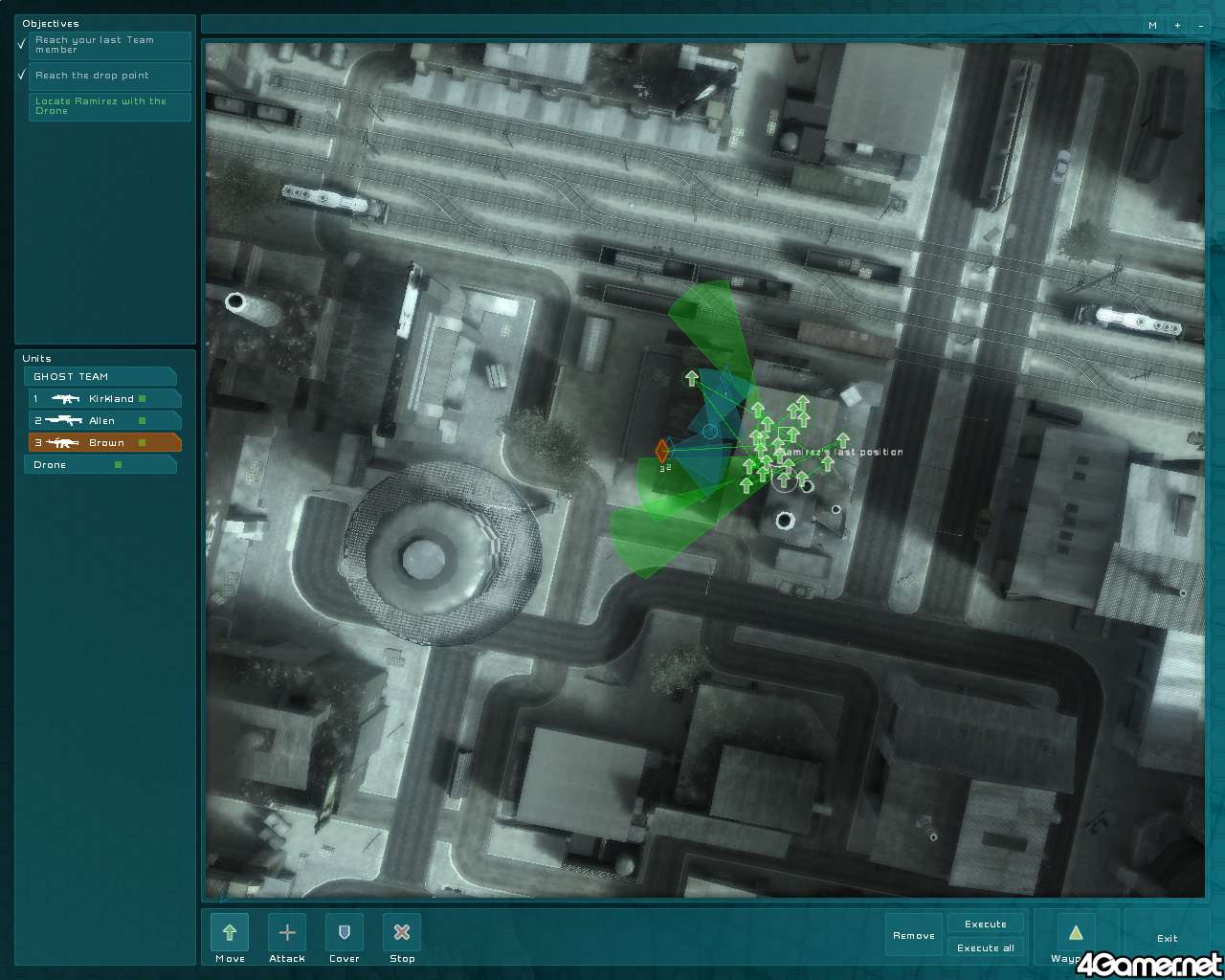Exit the tactical map

[x=1167, y=939]
